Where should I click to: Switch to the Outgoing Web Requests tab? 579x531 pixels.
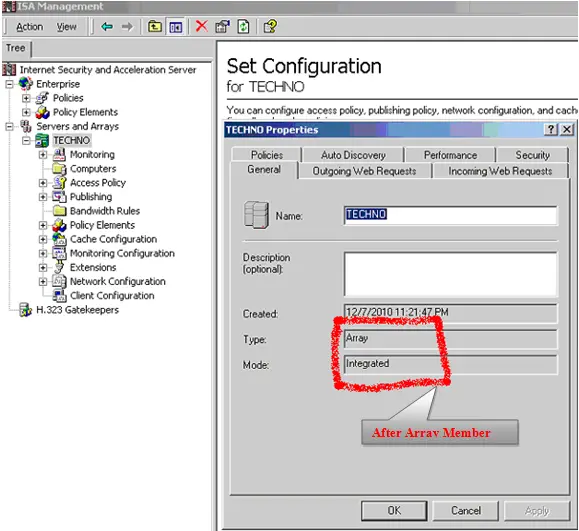(x=364, y=171)
